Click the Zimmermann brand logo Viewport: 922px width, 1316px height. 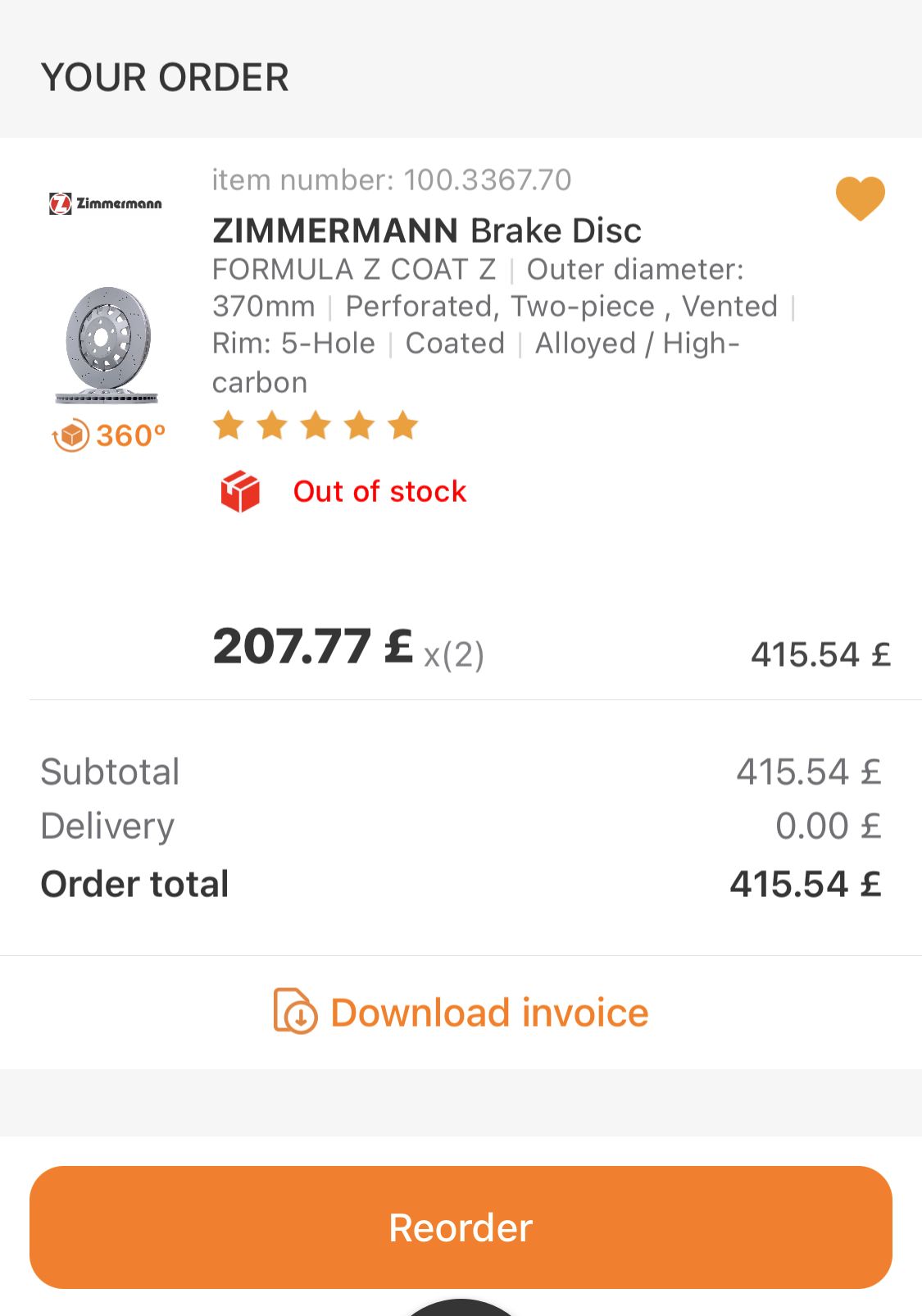coord(106,203)
